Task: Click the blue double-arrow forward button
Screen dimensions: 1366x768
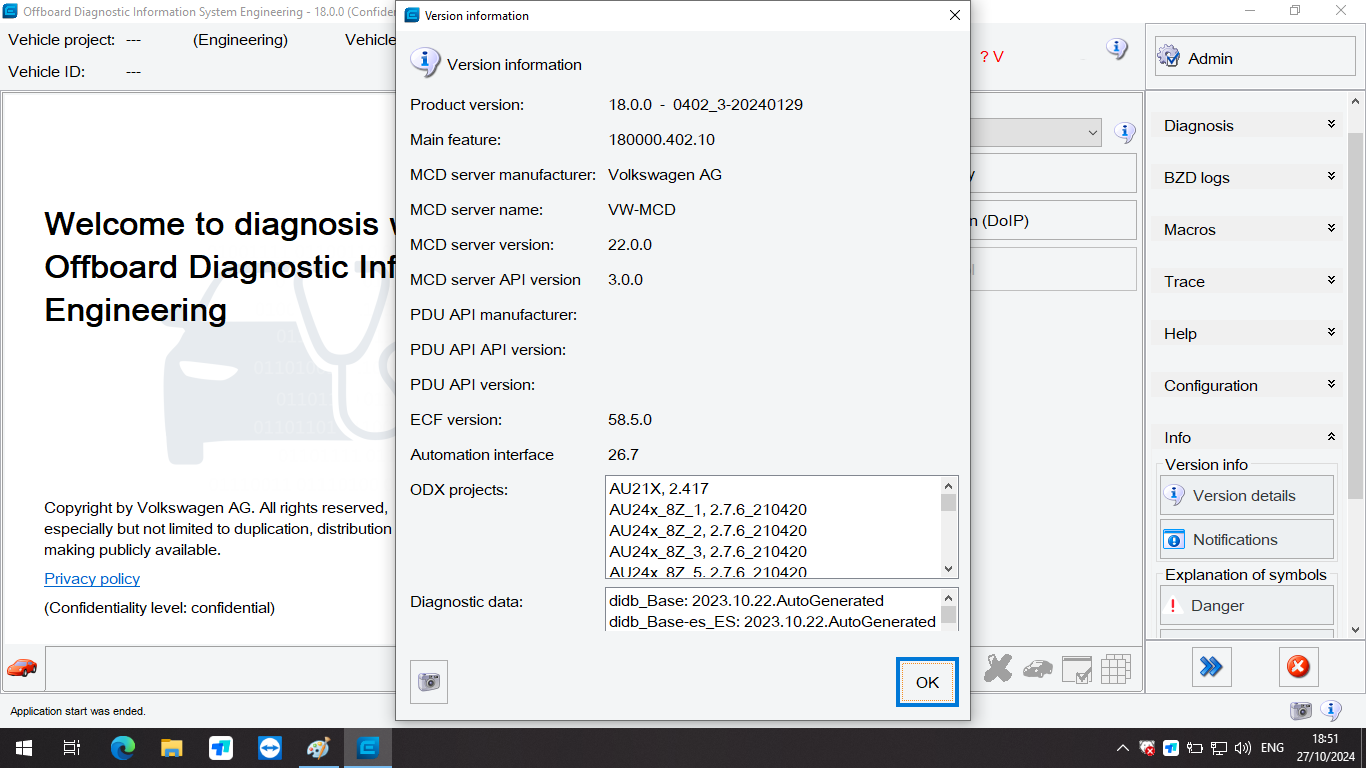Action: pyautogui.click(x=1211, y=666)
